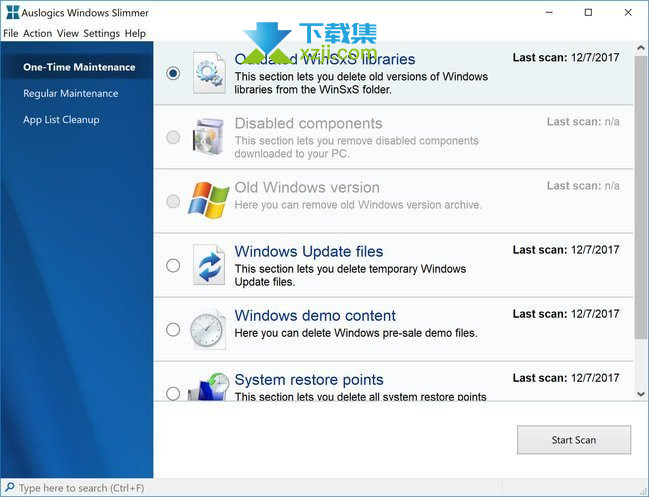Screen dimensions: 649x497
Task: Select the System restore points radio button
Action: [173, 393]
